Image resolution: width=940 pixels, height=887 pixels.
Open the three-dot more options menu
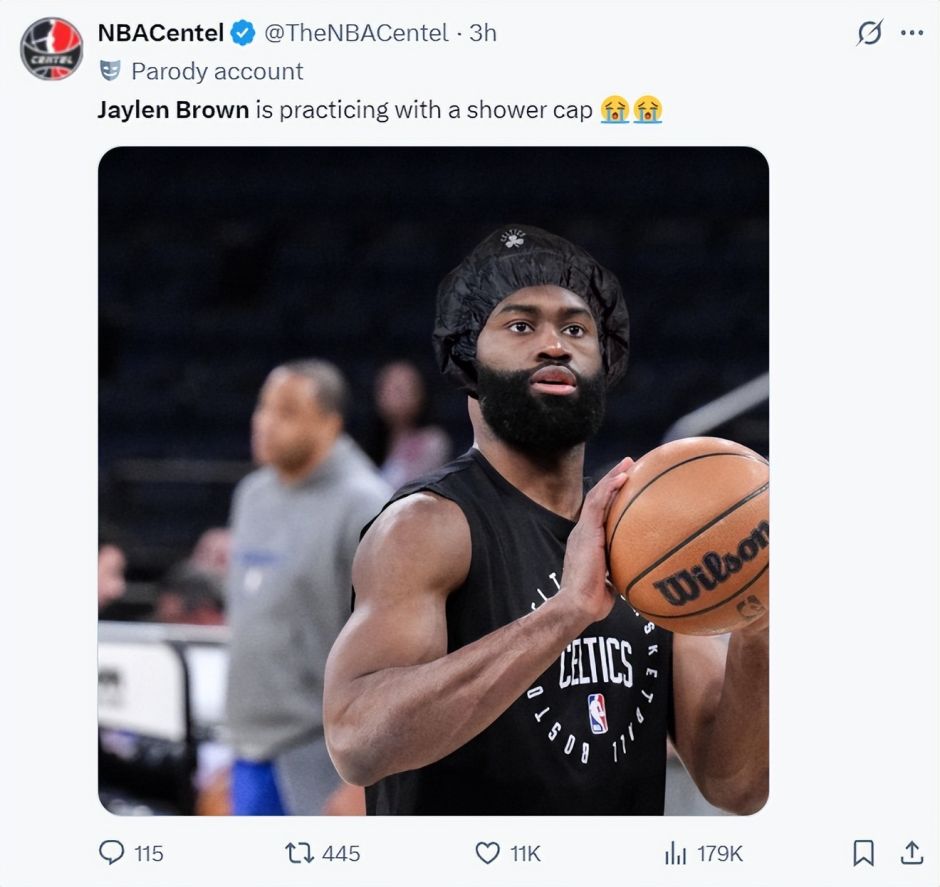tap(911, 33)
